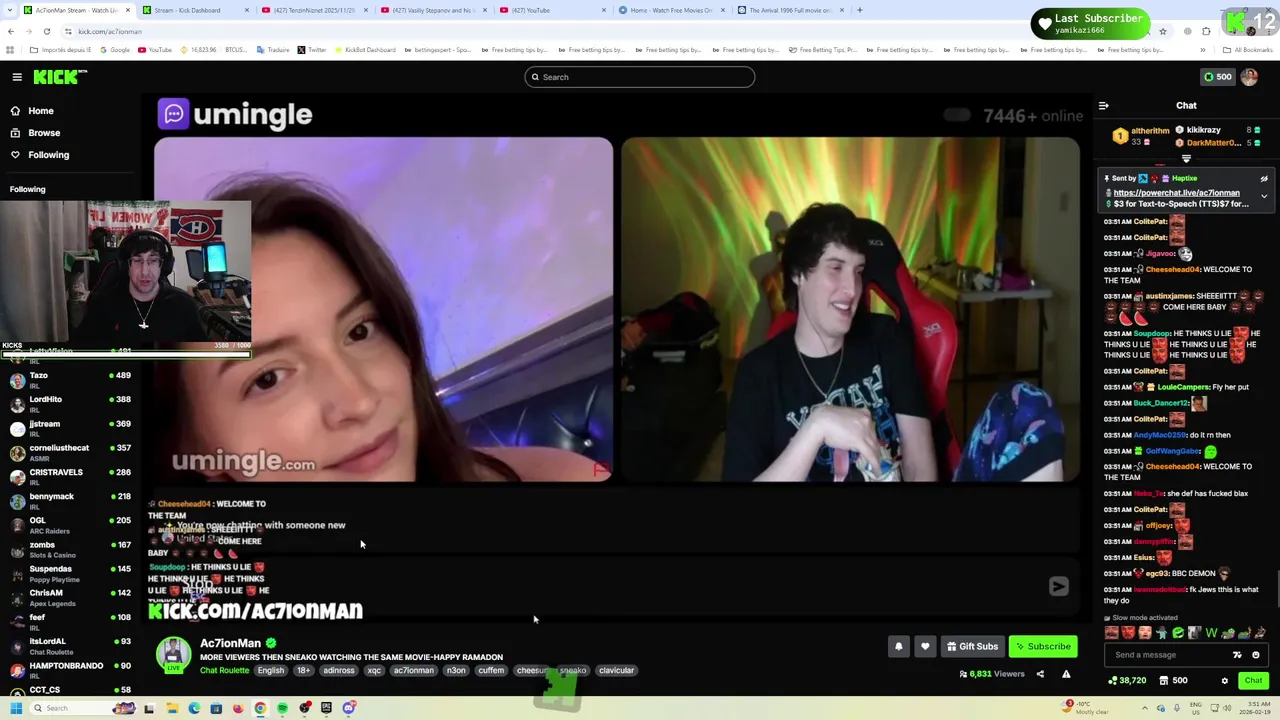Select the English language tag

271,671
